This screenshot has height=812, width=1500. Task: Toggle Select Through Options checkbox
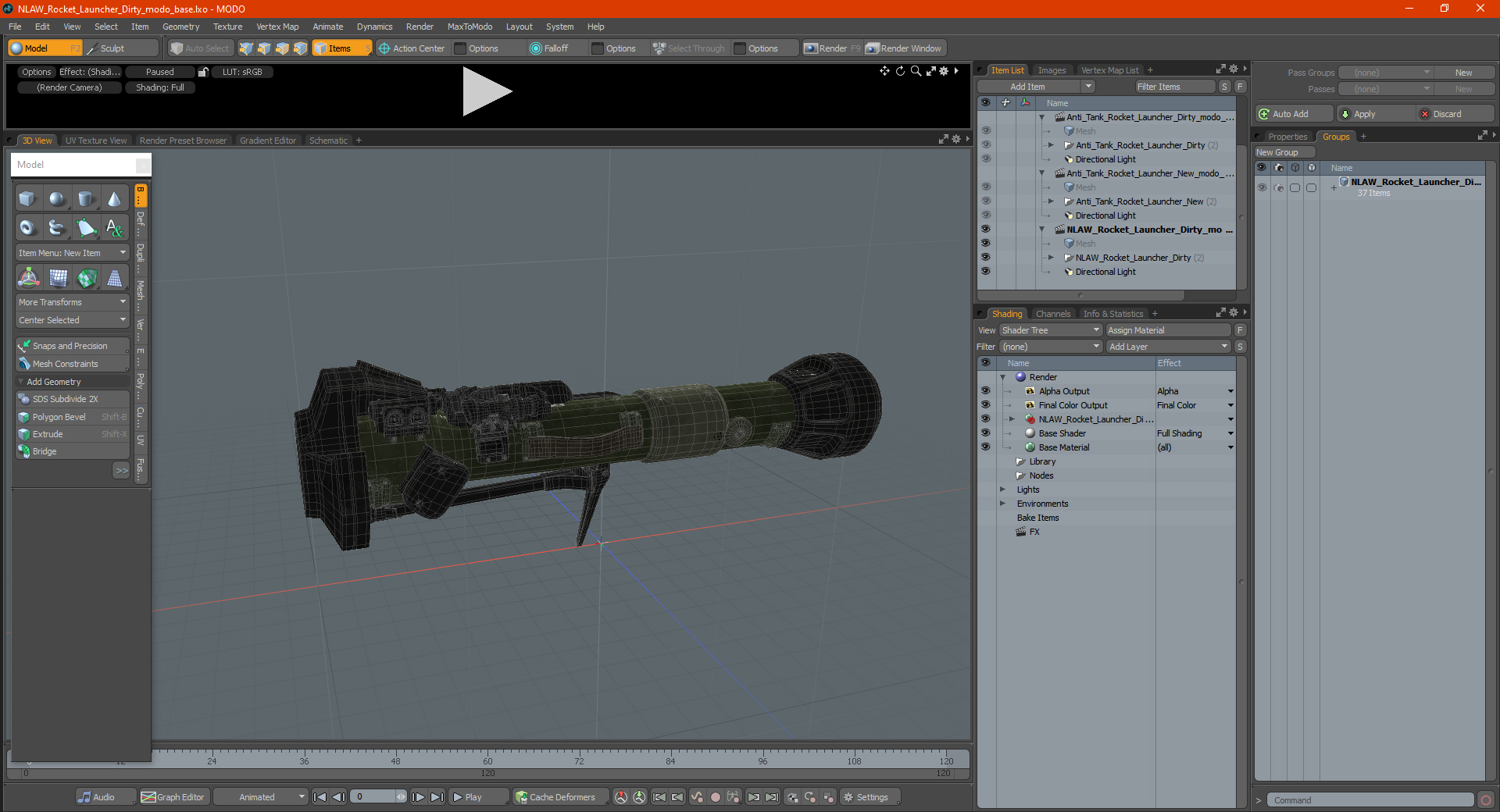click(741, 48)
